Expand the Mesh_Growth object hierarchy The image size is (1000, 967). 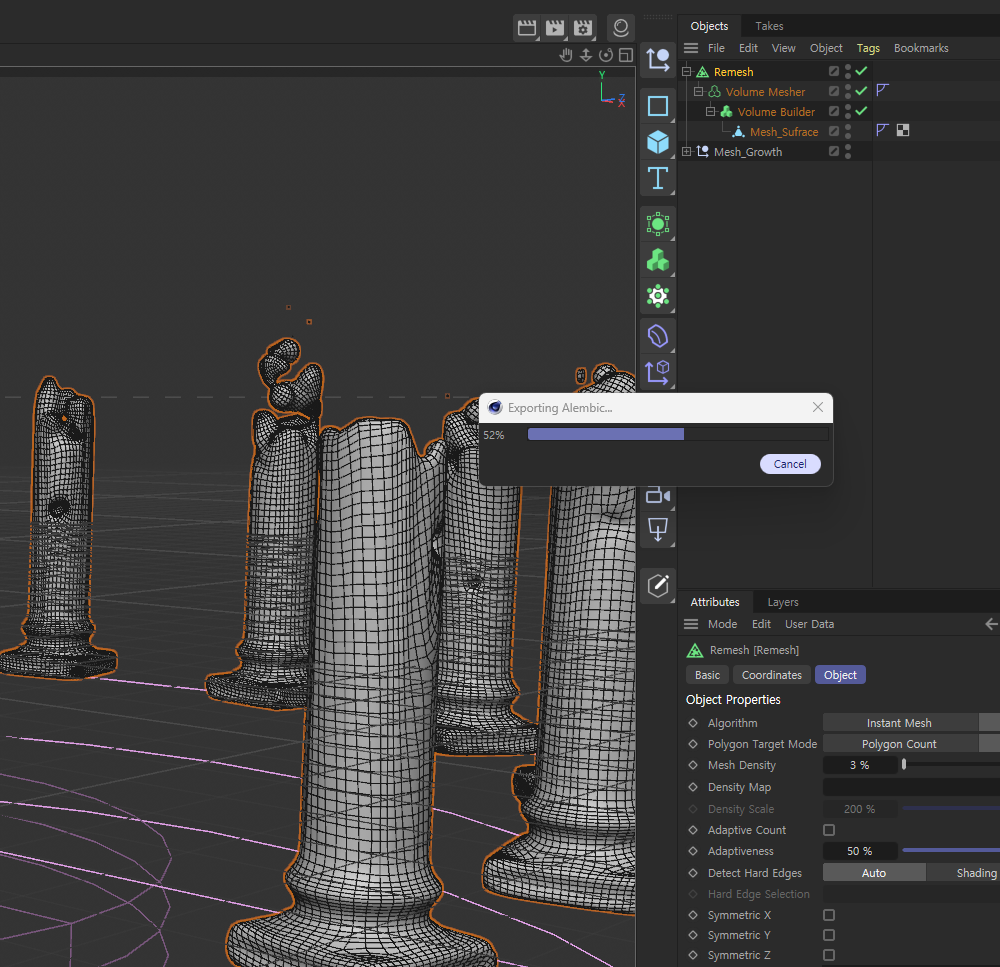(x=687, y=152)
